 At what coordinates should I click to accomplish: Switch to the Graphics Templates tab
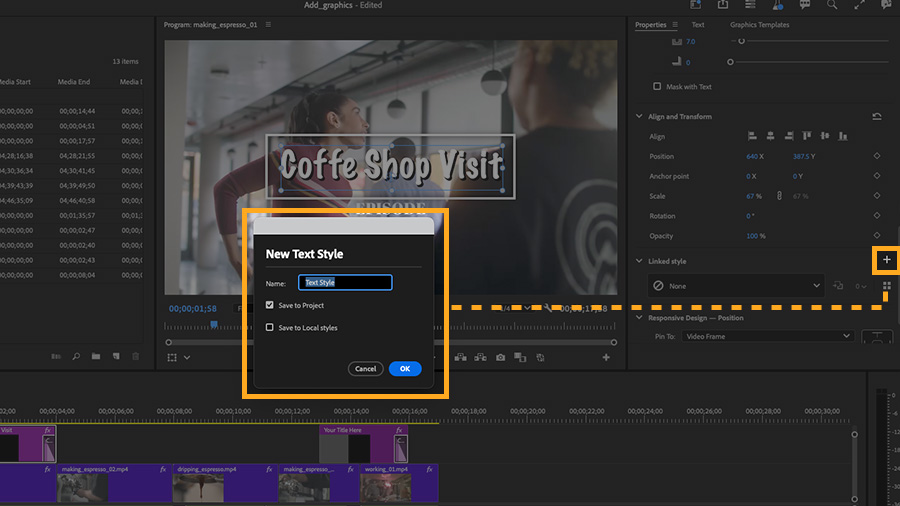[759, 25]
